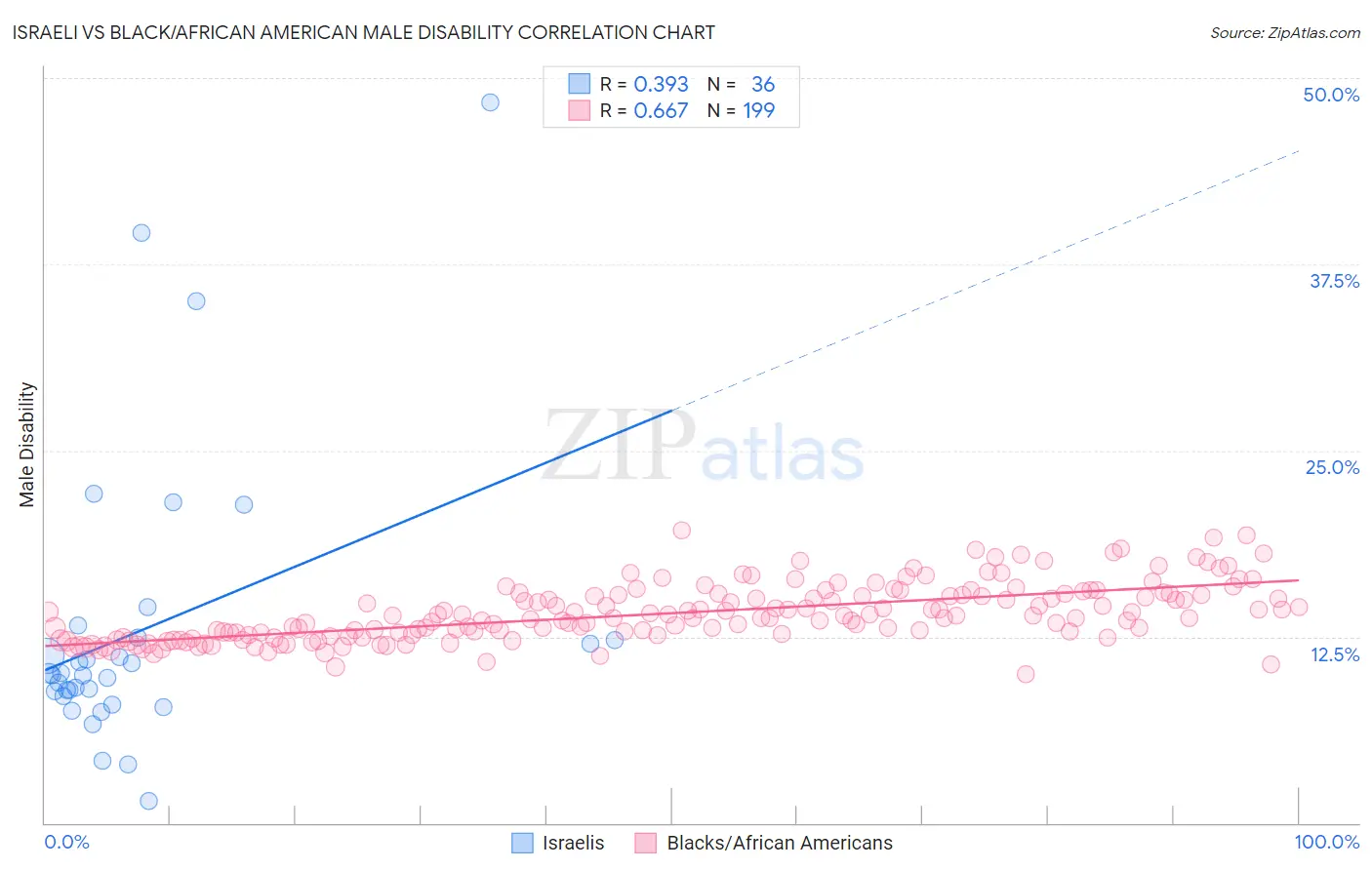1372x870 pixels.
Task: Click the 100.0% x-axis tick label
Action: (1327, 842)
